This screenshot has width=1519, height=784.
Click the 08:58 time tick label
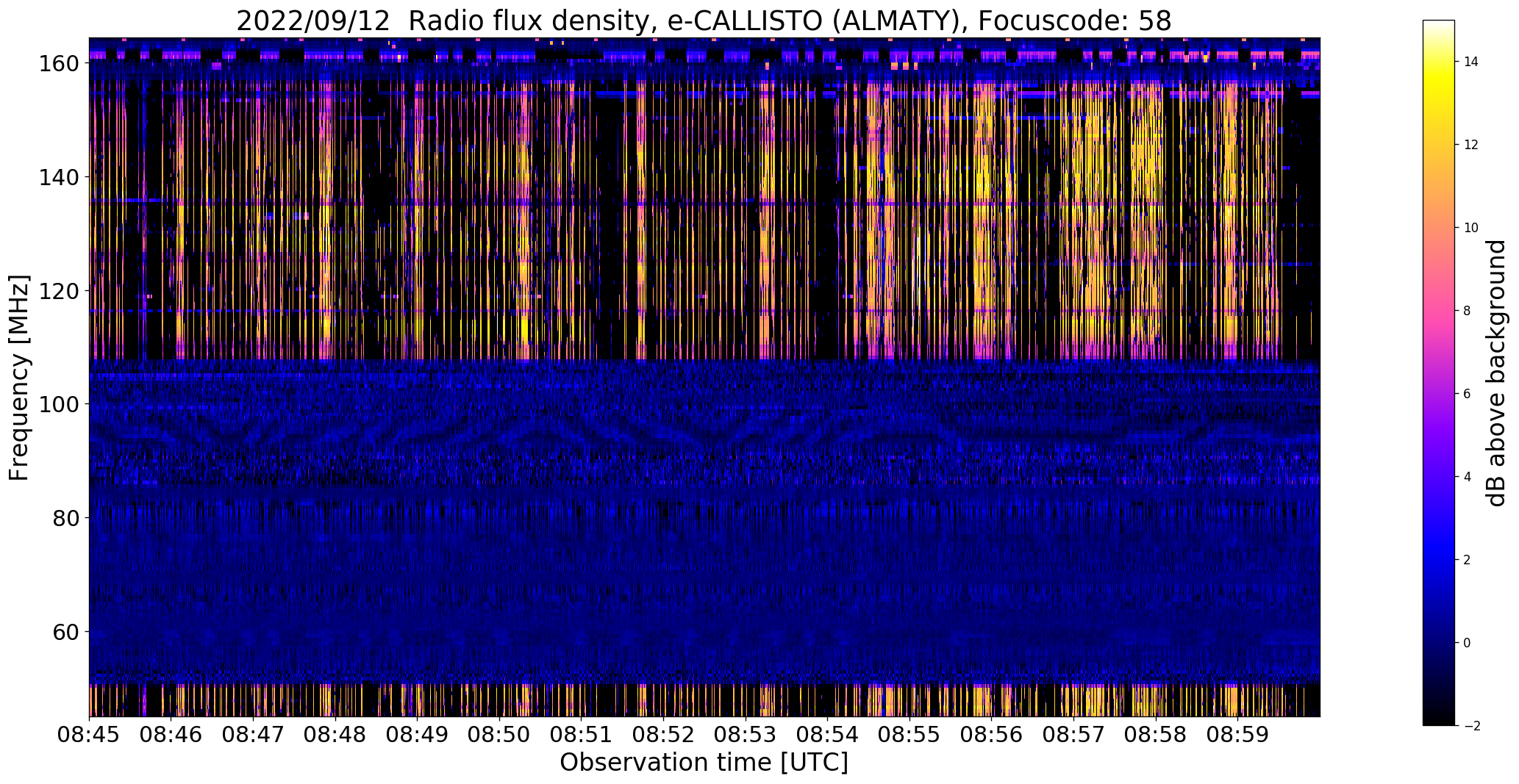pos(1156,734)
